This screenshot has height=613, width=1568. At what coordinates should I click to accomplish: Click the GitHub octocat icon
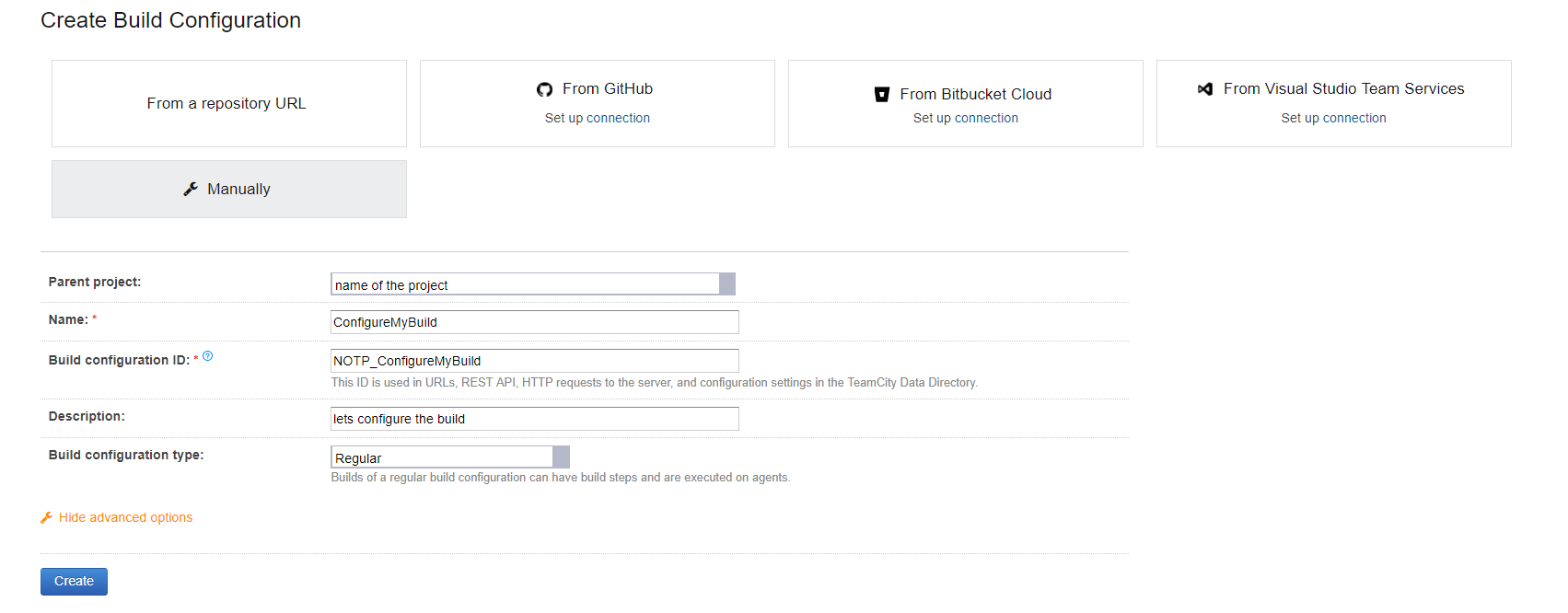544,89
